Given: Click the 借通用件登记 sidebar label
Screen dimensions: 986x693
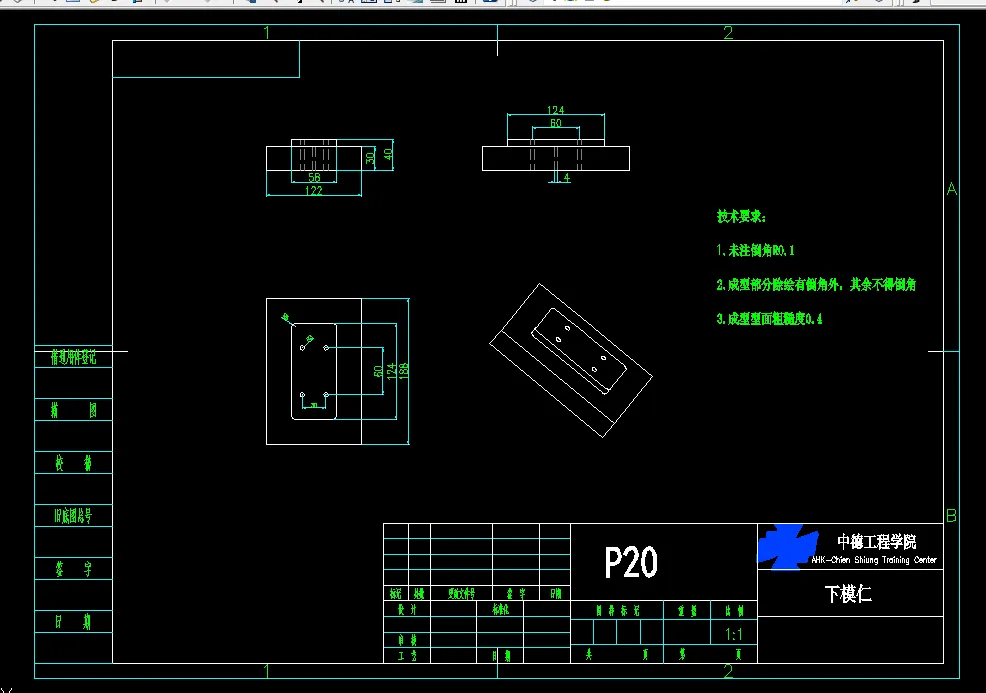Looking at the screenshot, I should 74,358.
